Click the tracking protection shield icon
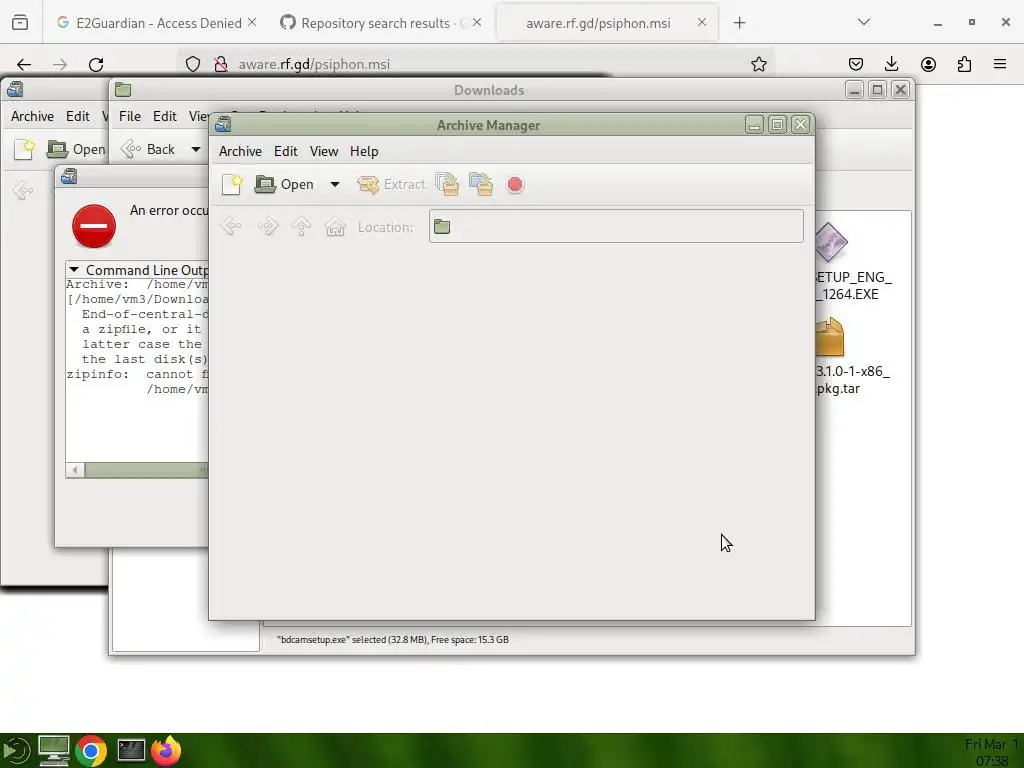1024x768 pixels. (x=193, y=64)
